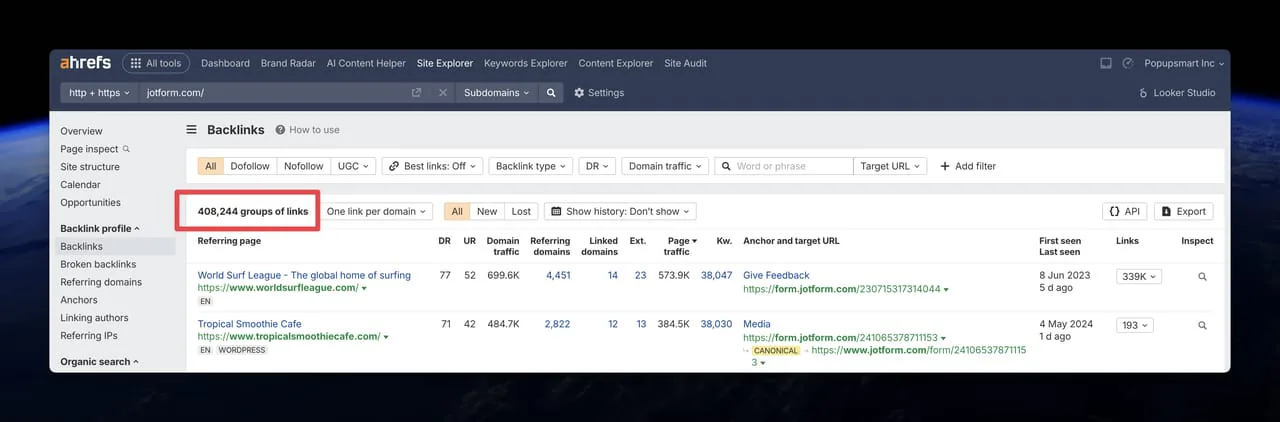This screenshot has width=1280, height=422.
Task: Select the All status toggle
Action: click(457, 211)
